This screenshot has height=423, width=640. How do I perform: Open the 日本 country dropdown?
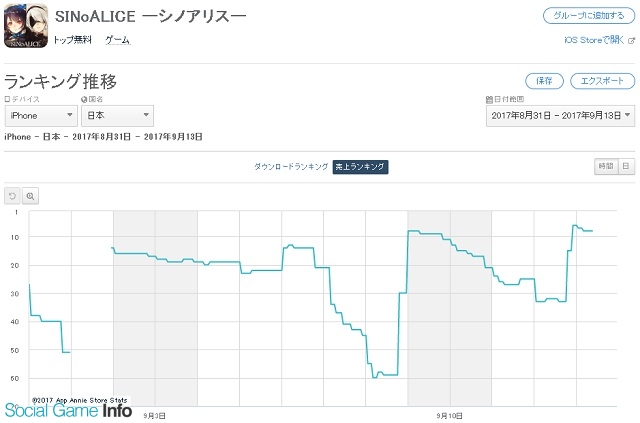click(118, 116)
